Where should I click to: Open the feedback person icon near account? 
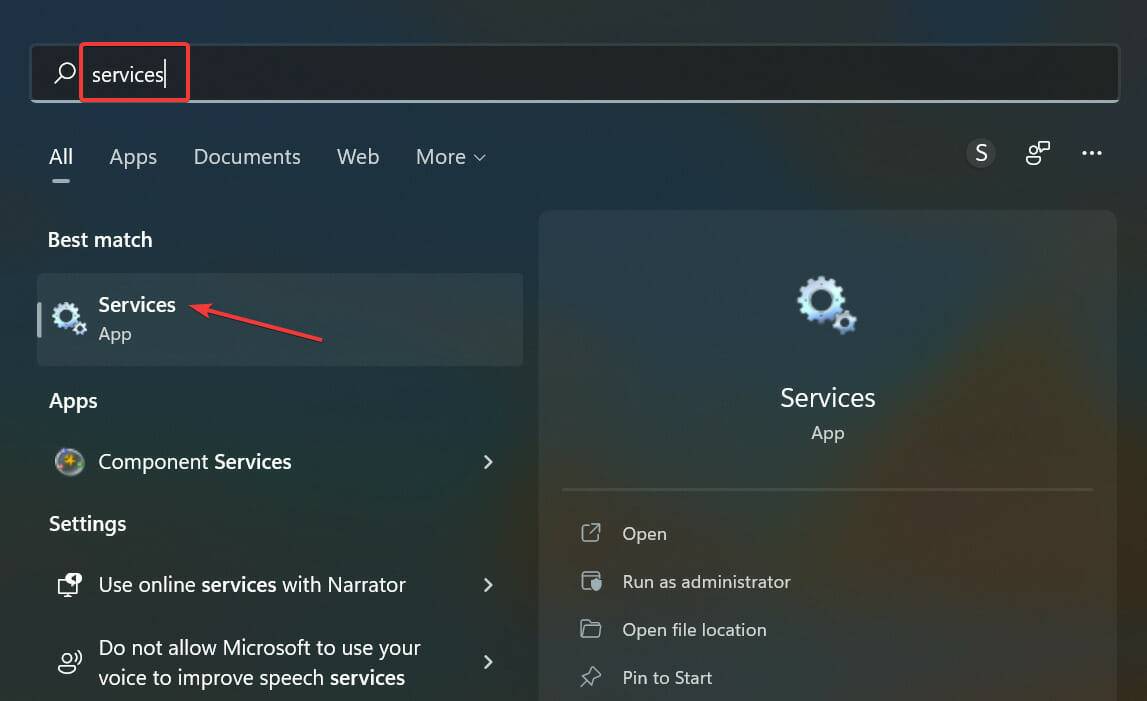(x=1037, y=153)
